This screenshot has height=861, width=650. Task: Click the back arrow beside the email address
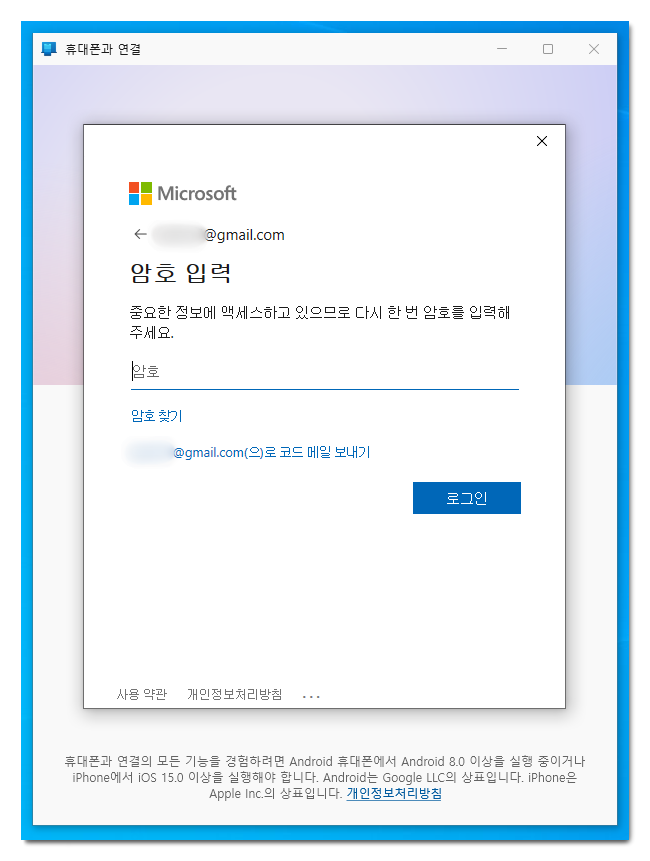[141, 234]
